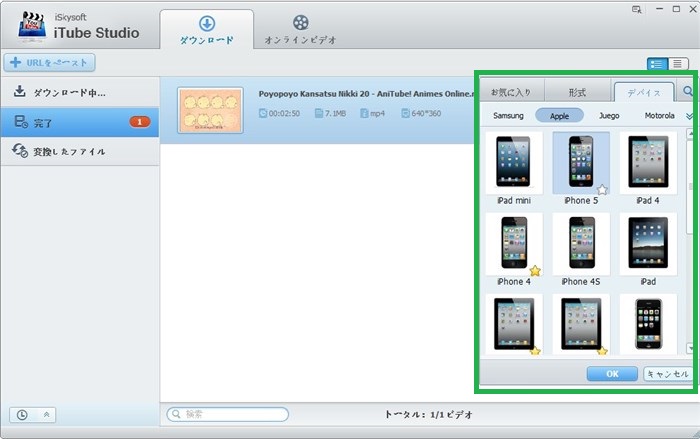Screen dimensions: 700x439
Task: Click the search magnifier in device panel
Action: pyautogui.click(x=688, y=92)
